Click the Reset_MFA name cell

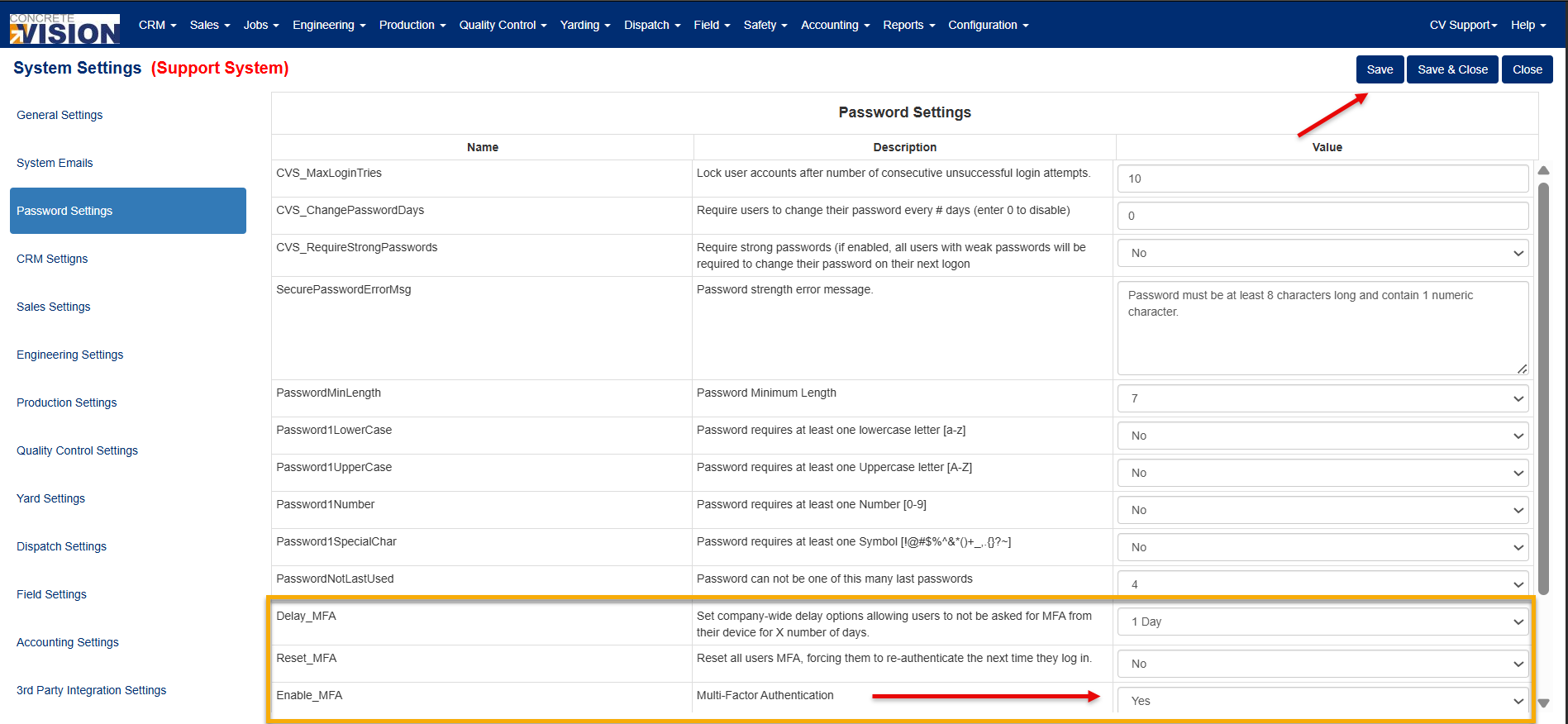pyautogui.click(x=482, y=664)
